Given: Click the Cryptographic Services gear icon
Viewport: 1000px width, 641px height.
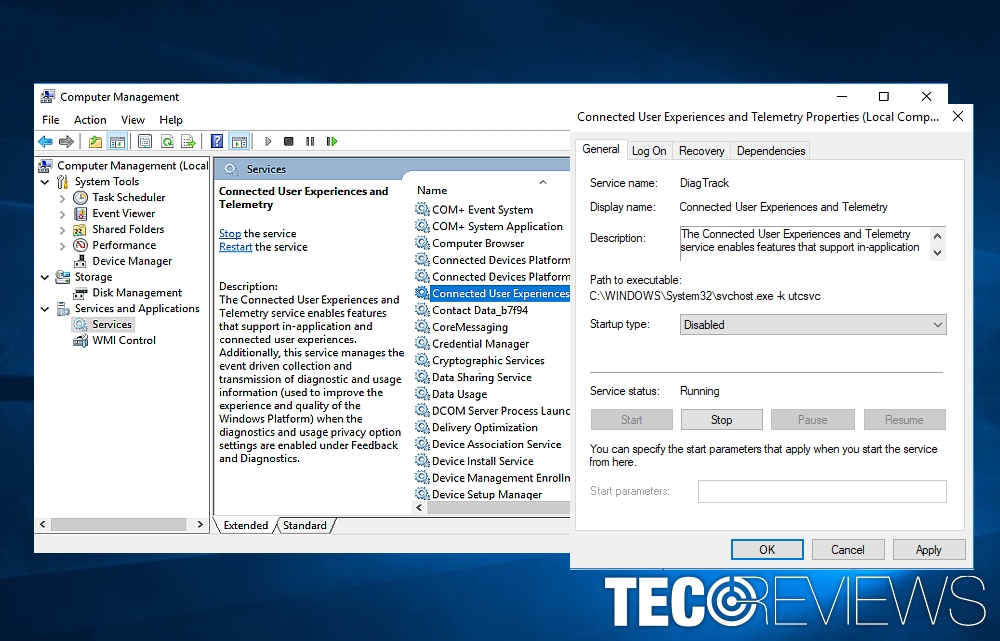Looking at the screenshot, I should tap(422, 360).
